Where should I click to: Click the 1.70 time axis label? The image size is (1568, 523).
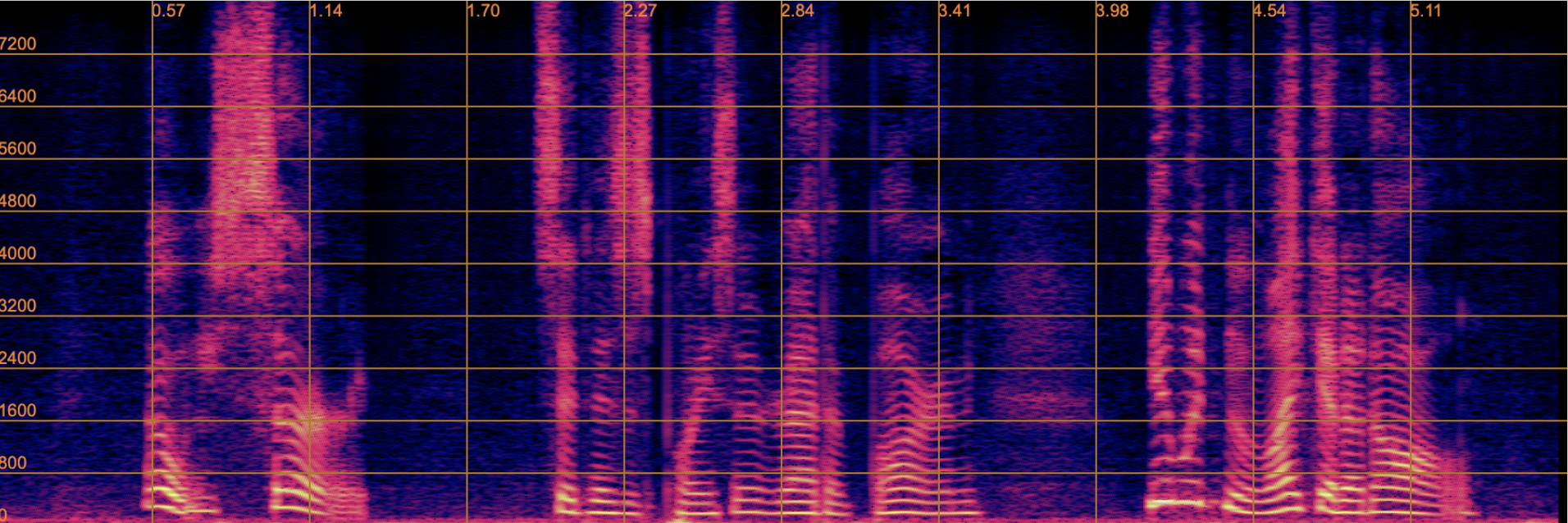point(484,11)
